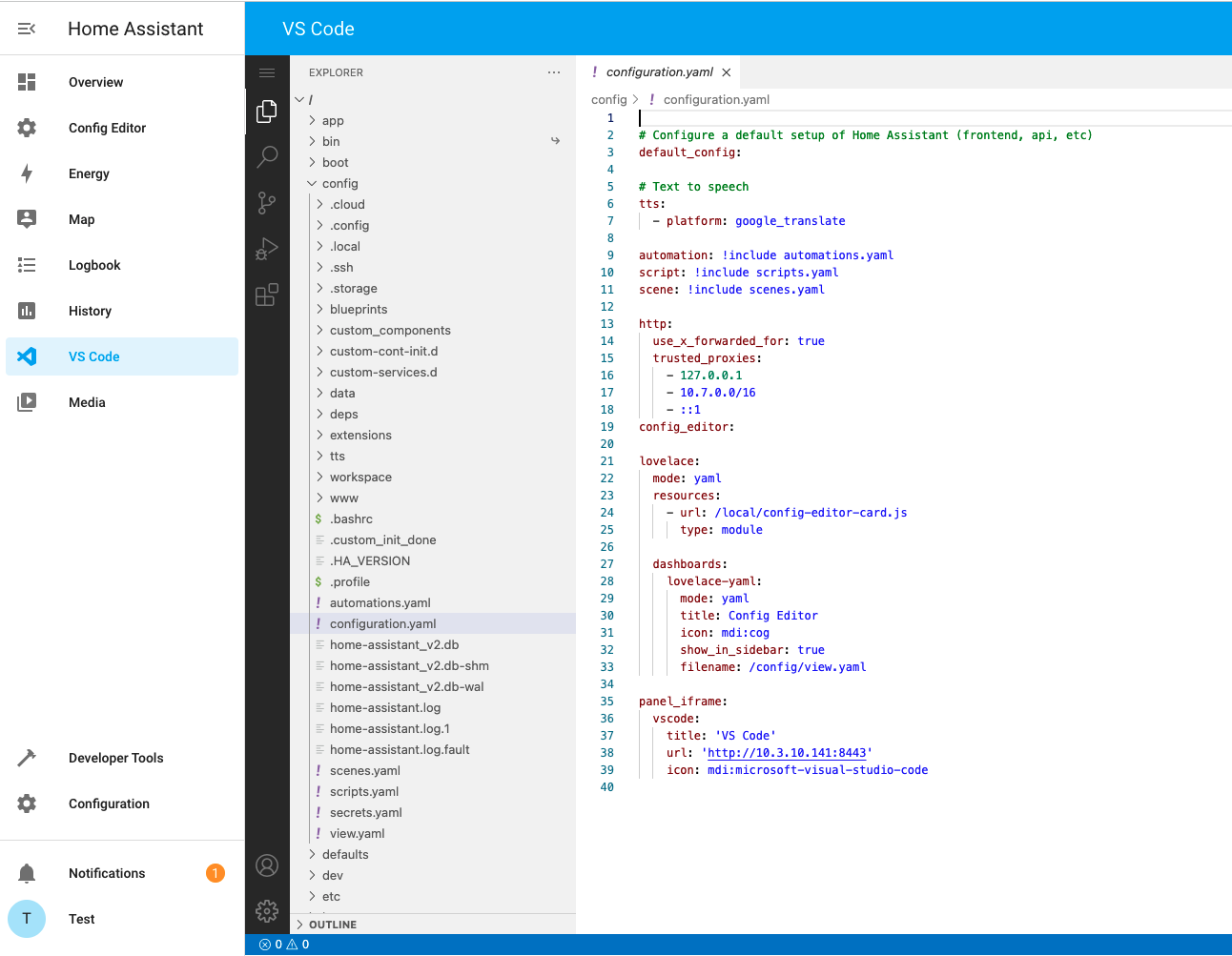The width and height of the screenshot is (1232, 956).
Task: Open the Notifications entry with badge
Action: click(122, 873)
